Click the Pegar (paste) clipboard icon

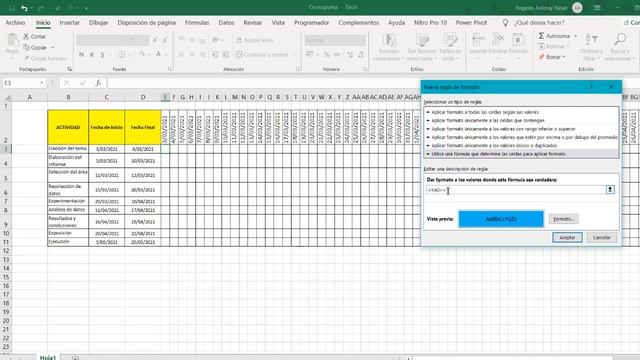point(12,41)
